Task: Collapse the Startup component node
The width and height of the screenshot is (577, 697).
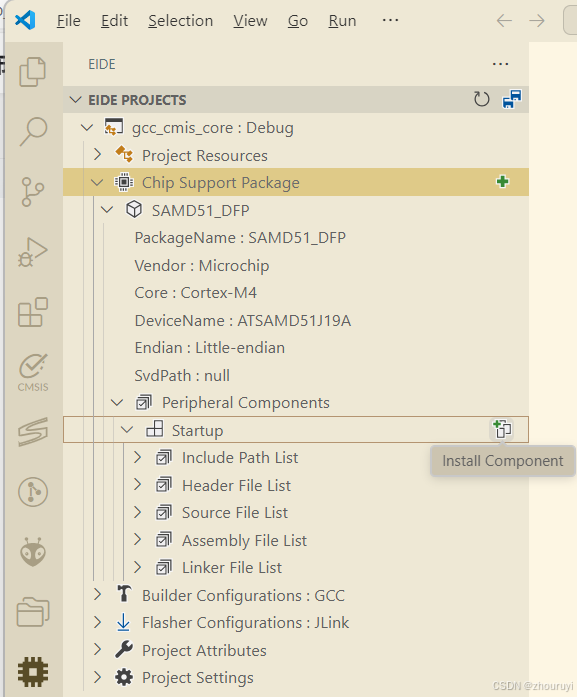Action: pyautogui.click(x=127, y=430)
